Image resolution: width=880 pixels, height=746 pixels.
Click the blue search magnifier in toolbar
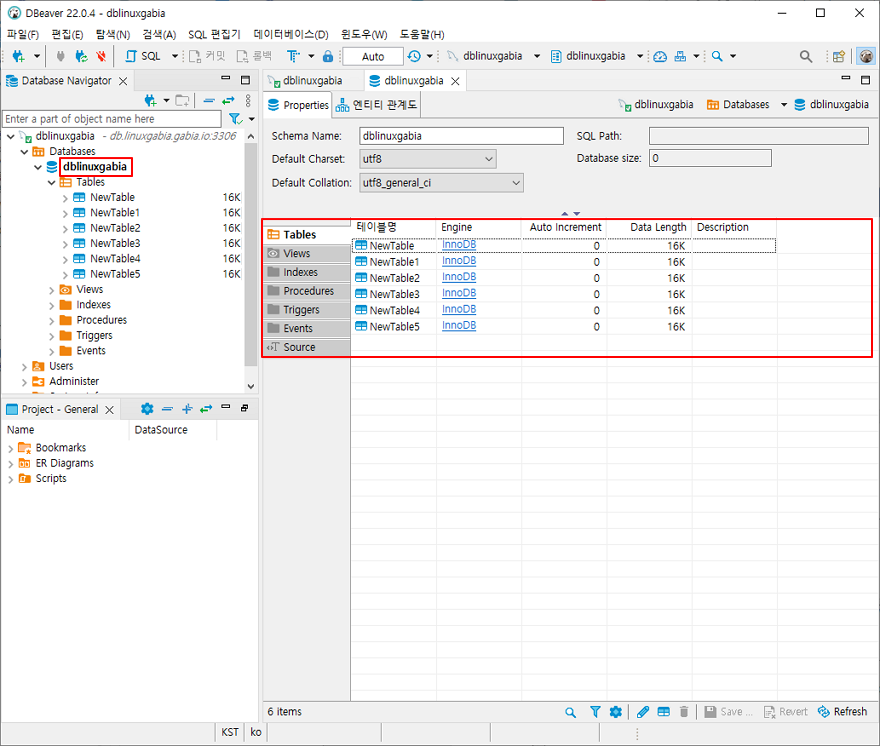coord(717,56)
